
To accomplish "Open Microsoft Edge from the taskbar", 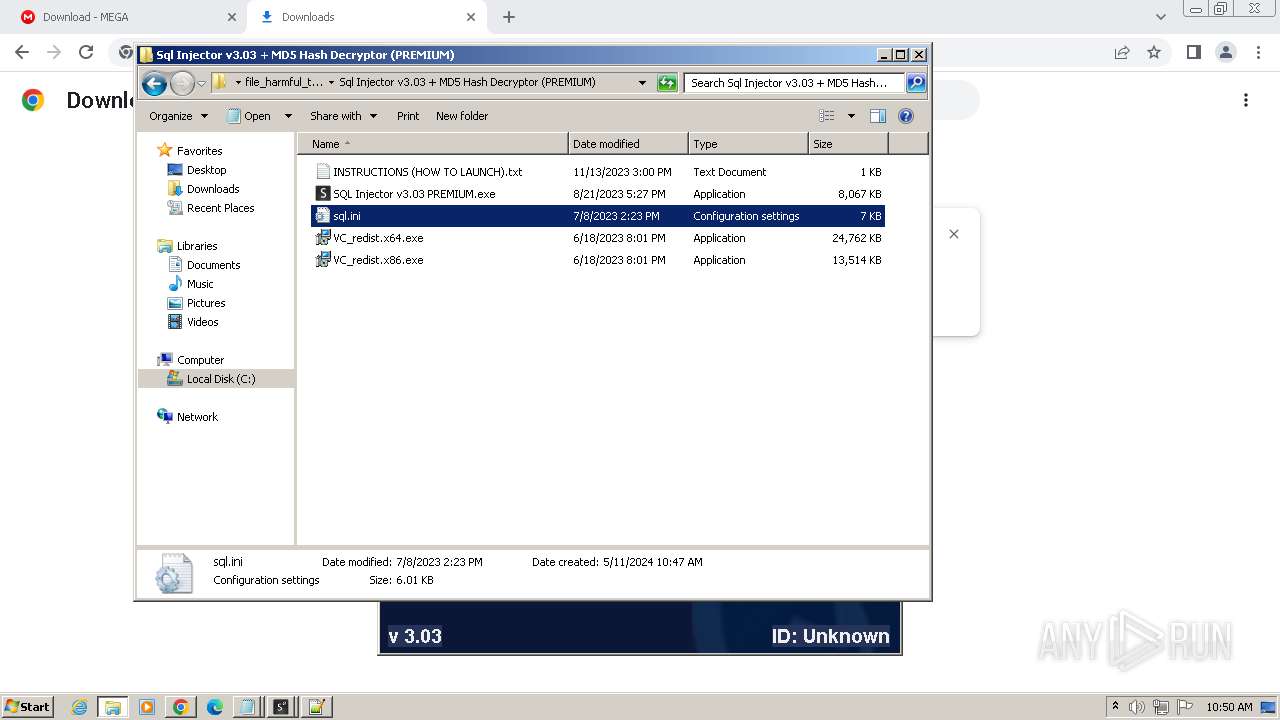I will coord(215,707).
